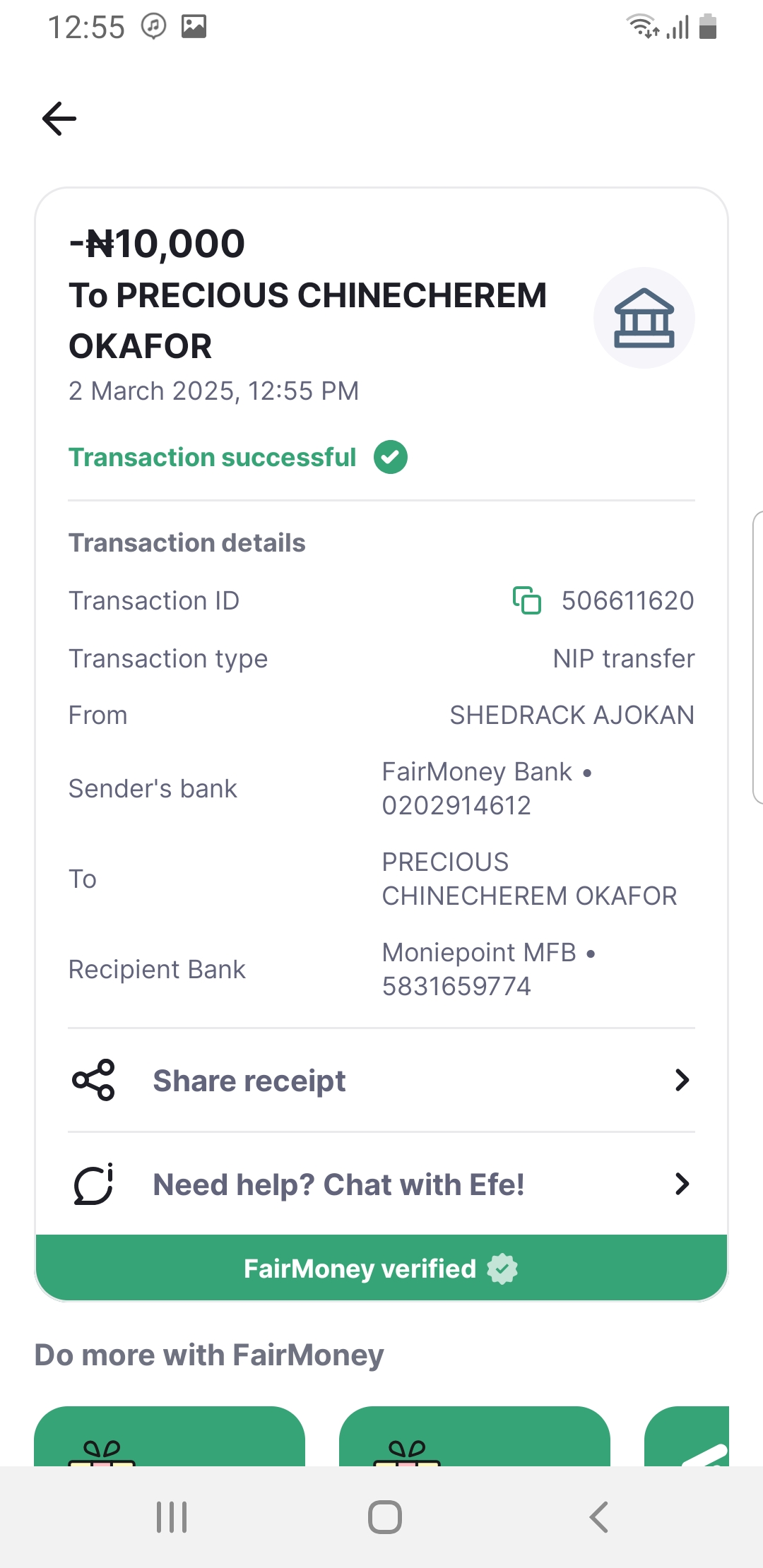
Task: Tap the side edge panel handle
Action: coord(757,657)
